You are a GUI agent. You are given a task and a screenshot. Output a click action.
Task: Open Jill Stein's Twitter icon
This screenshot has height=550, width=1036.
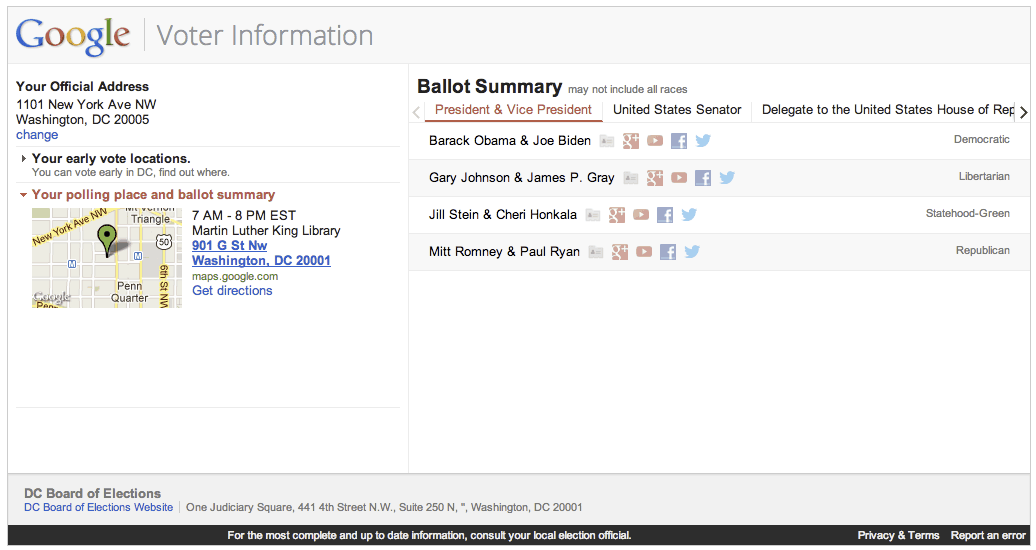[689, 215]
